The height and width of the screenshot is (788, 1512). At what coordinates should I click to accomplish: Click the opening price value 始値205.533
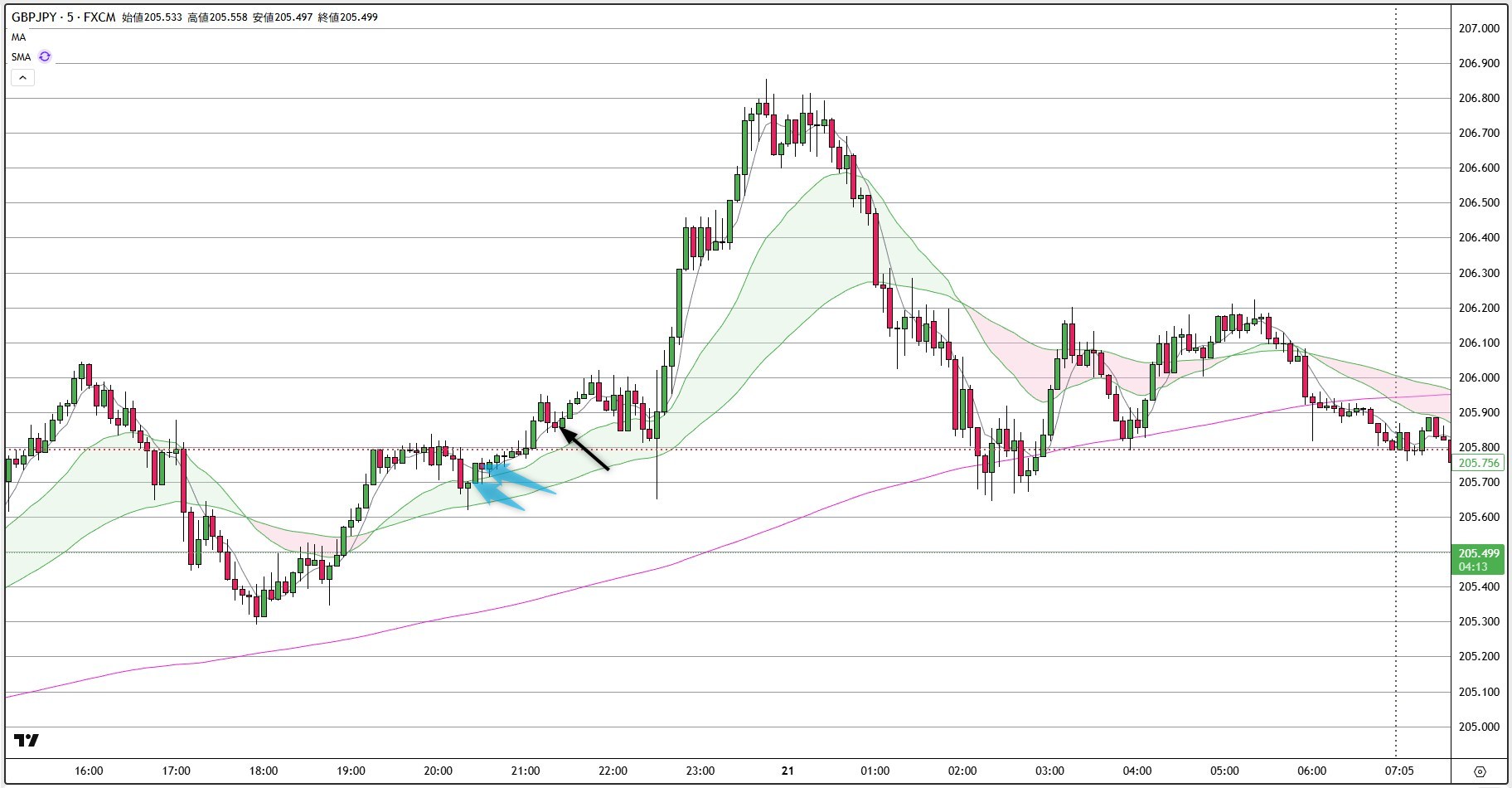[152, 17]
